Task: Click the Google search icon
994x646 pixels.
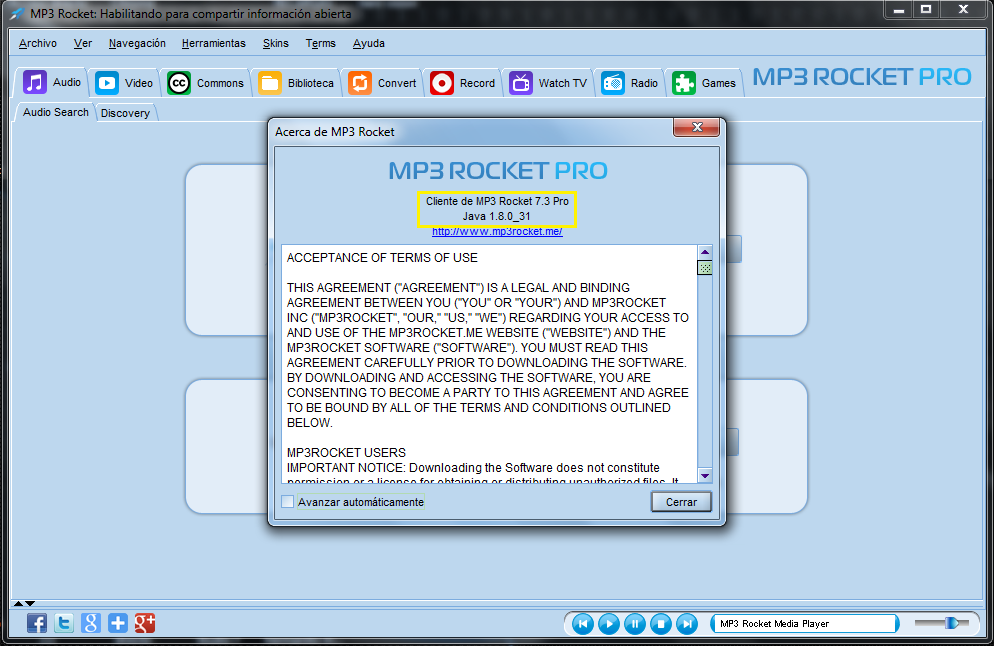Action: pos(91,623)
